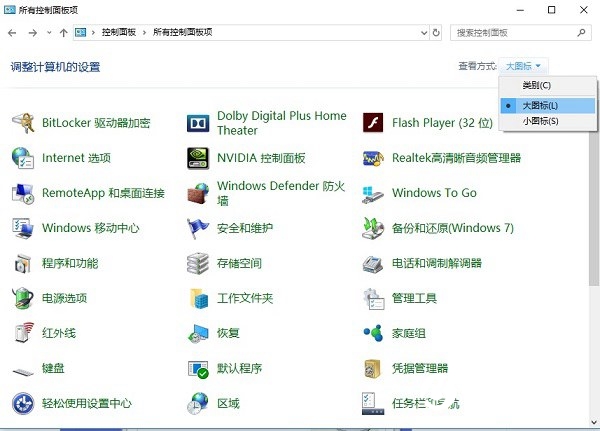Expand the recent locations arrow beside navigation buttons

click(x=50, y=33)
